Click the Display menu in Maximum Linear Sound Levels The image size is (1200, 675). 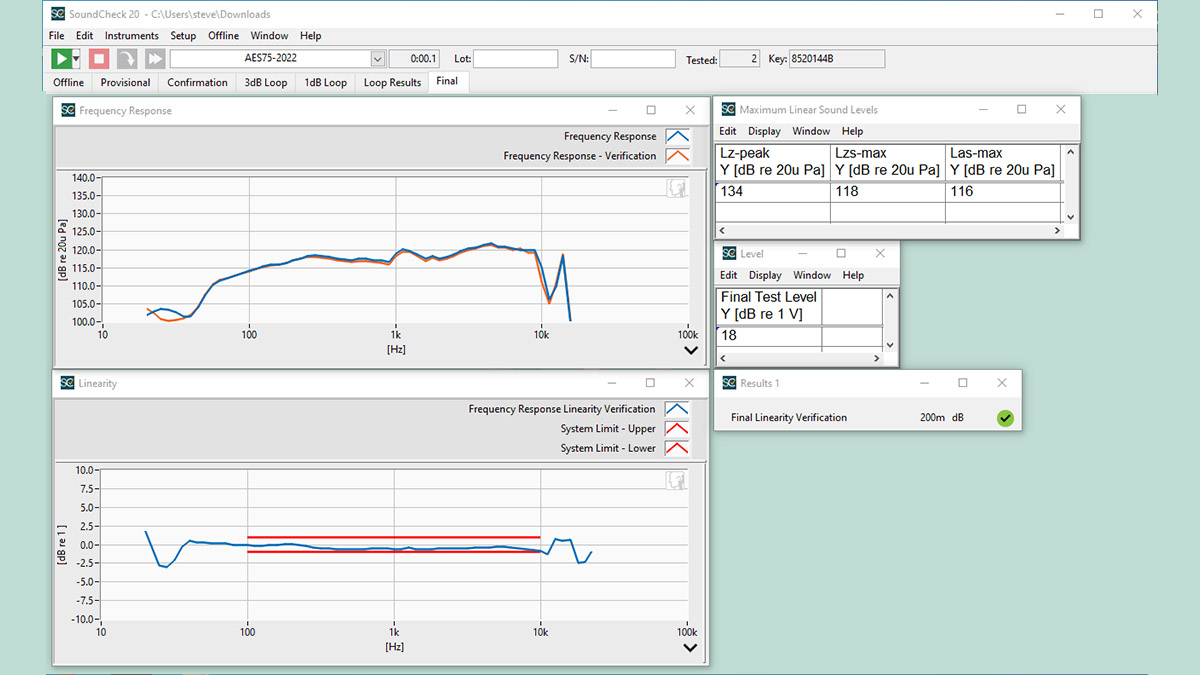[x=764, y=130]
